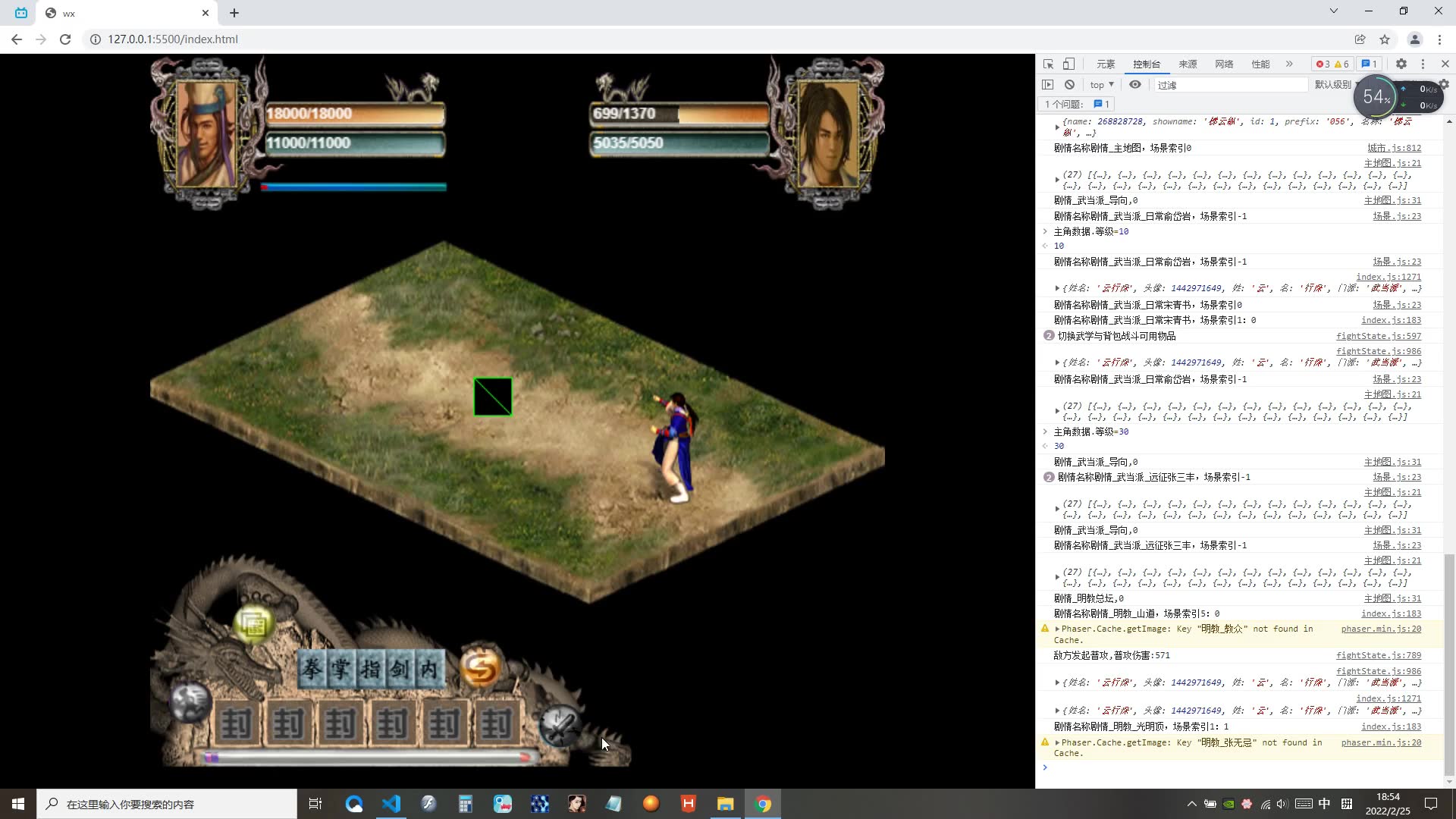Open phaser.min.js:20 link on 明教_教众 warning
This screenshot has width=1456, height=819.
click(1381, 629)
